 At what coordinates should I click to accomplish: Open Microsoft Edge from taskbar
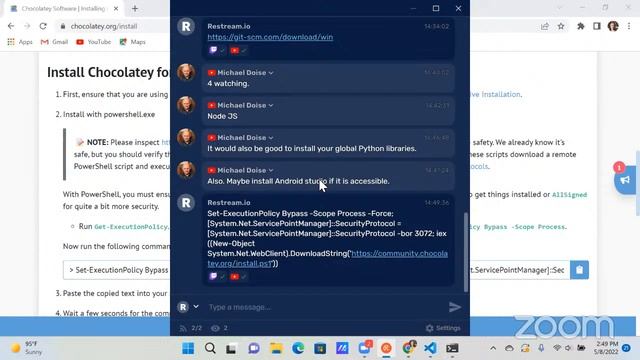(x=298, y=348)
